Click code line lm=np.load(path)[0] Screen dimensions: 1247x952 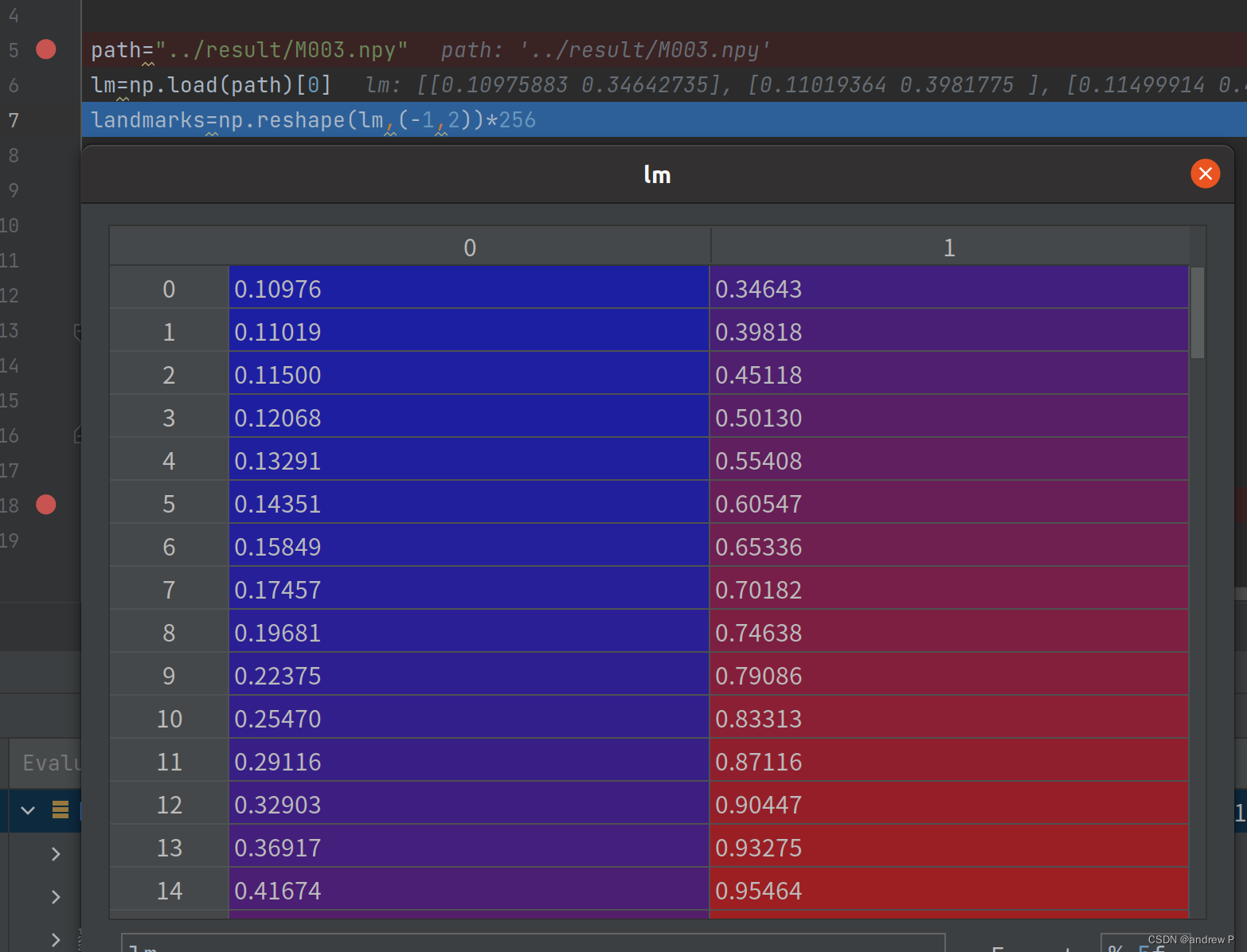pyautogui.click(x=211, y=85)
